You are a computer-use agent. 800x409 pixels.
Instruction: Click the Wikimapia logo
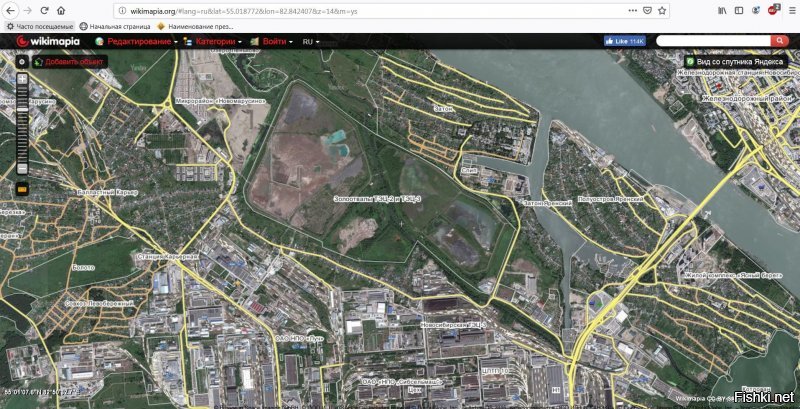48,41
